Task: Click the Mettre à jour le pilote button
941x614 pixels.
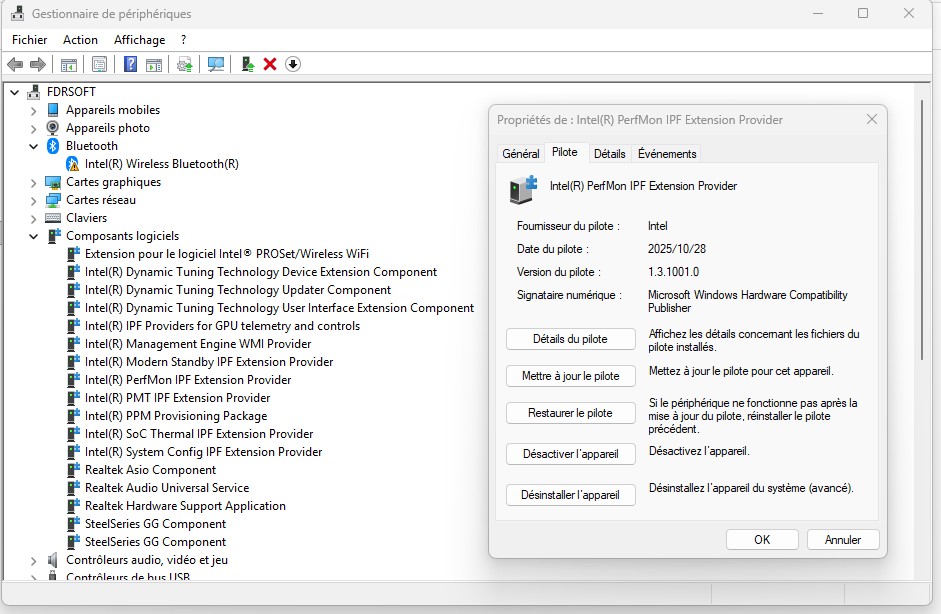Action: (570, 376)
